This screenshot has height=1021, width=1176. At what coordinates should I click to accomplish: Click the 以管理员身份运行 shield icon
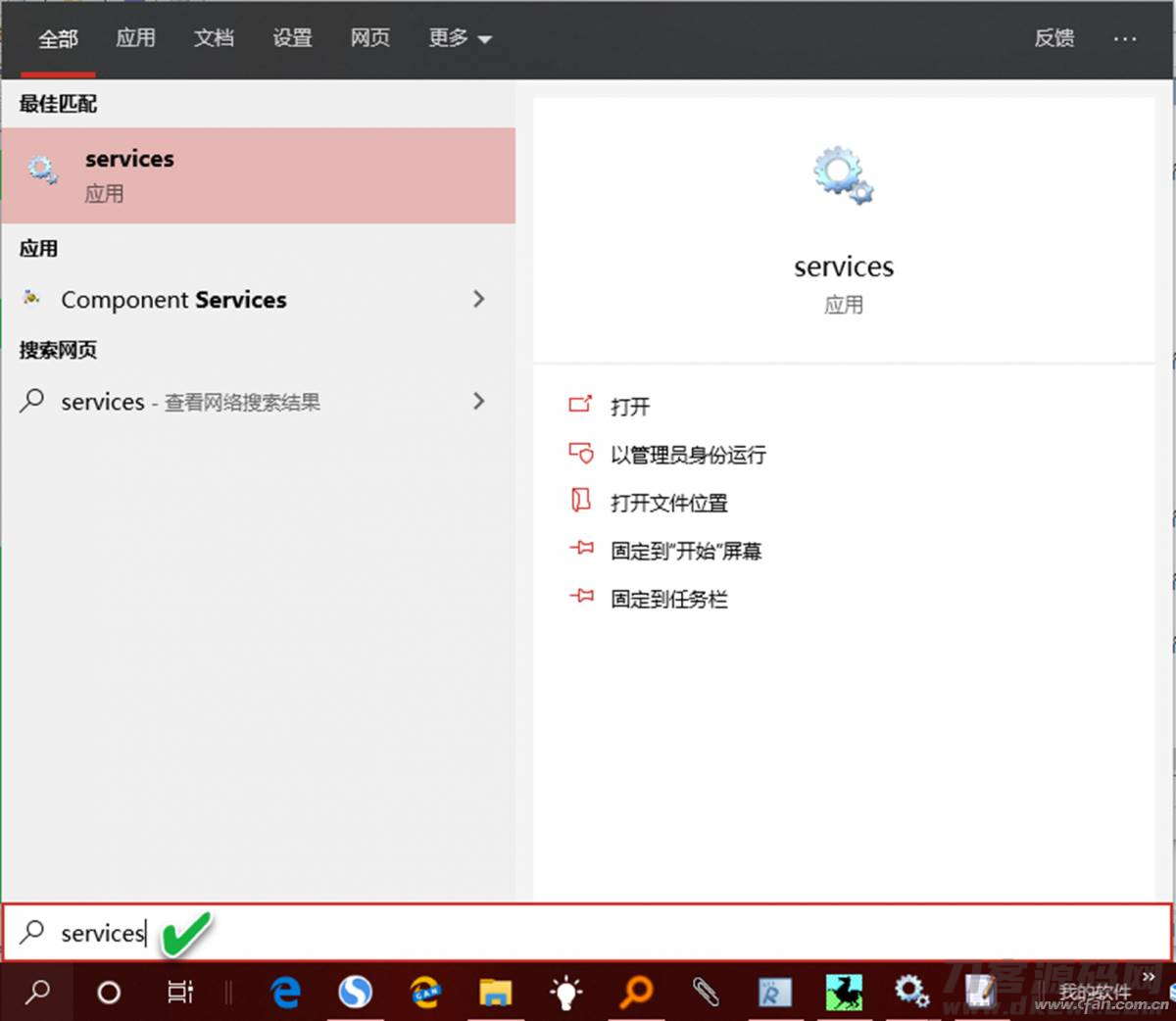pos(581,453)
